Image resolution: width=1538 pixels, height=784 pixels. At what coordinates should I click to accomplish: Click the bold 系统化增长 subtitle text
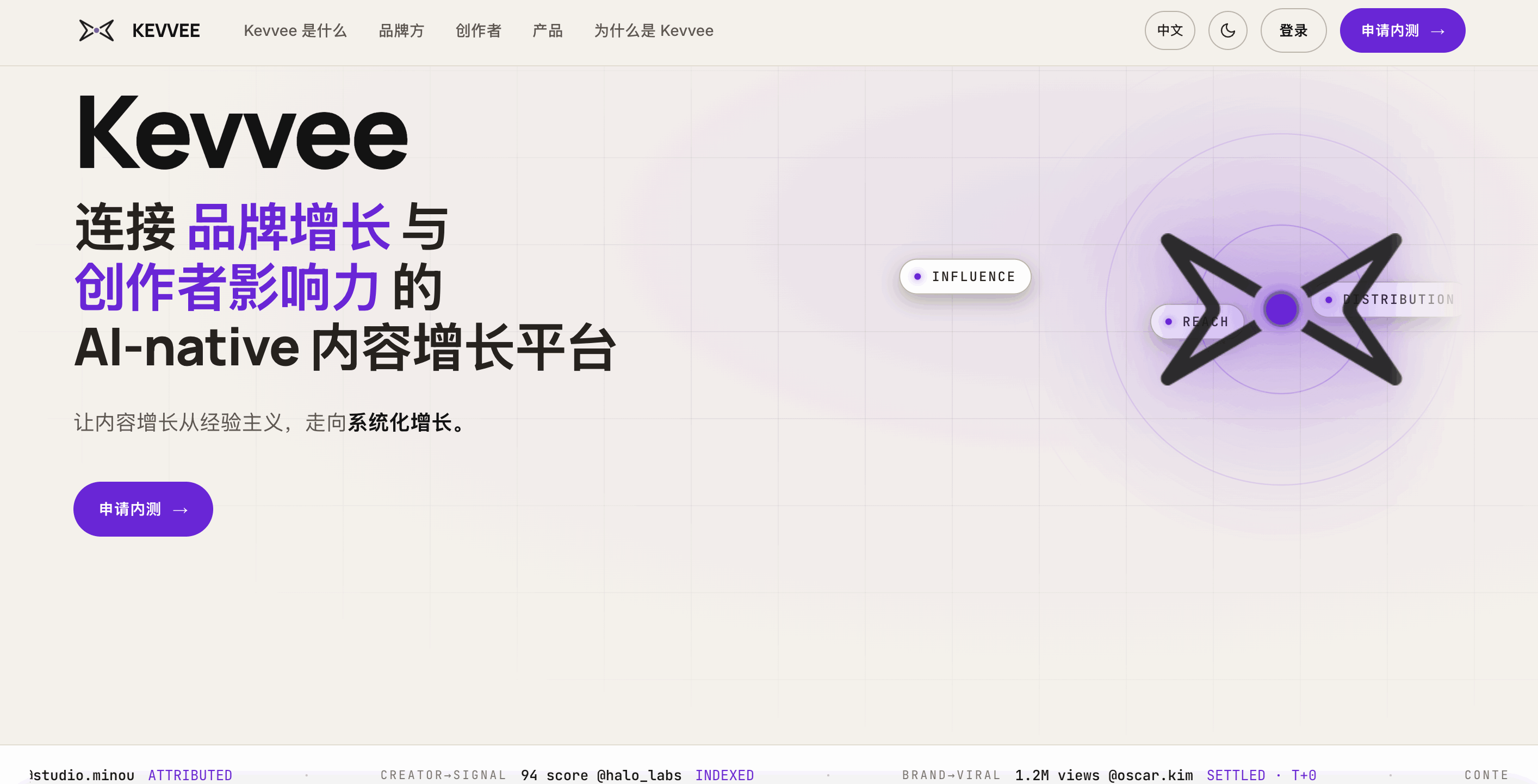coord(407,422)
